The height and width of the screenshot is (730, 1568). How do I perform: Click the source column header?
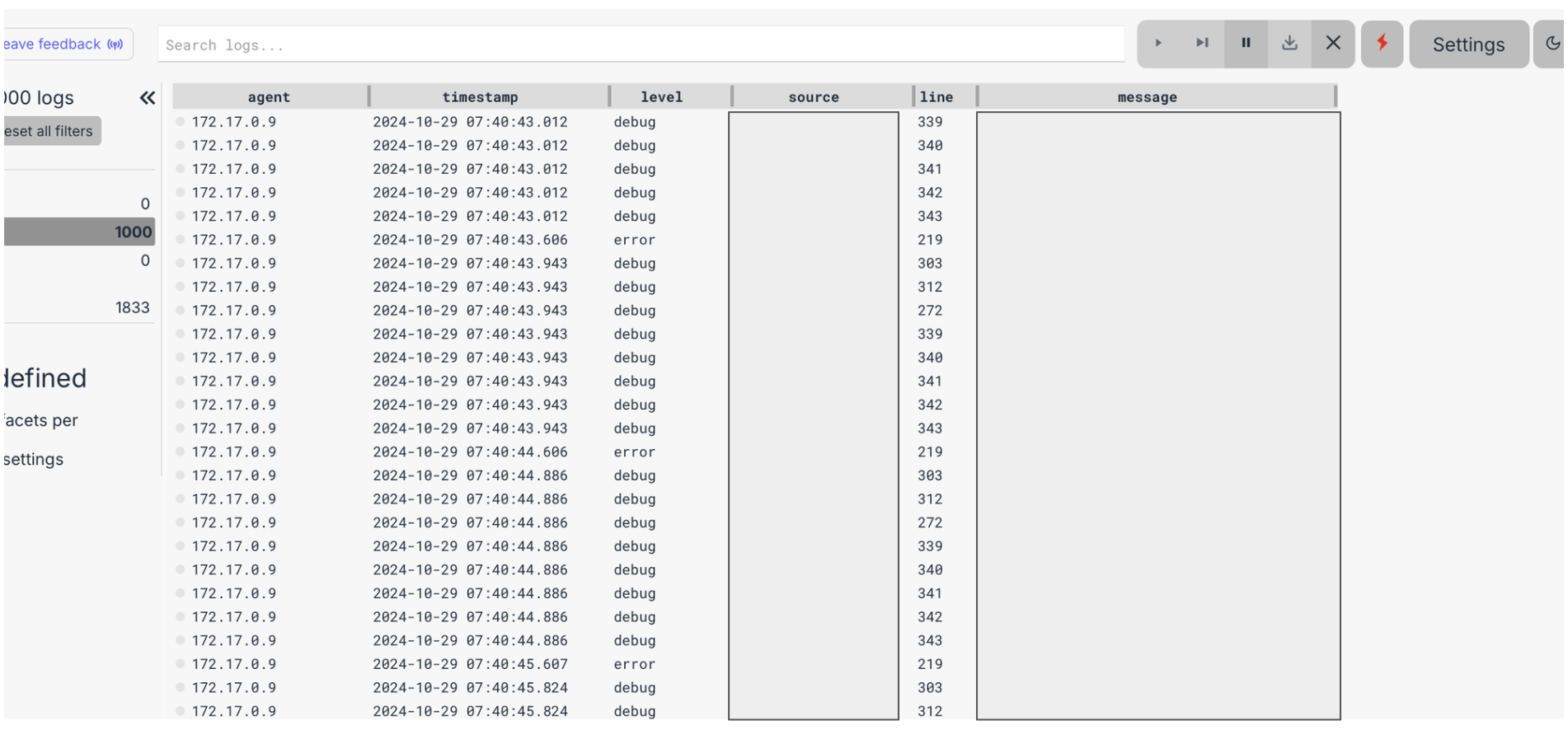coord(813,96)
